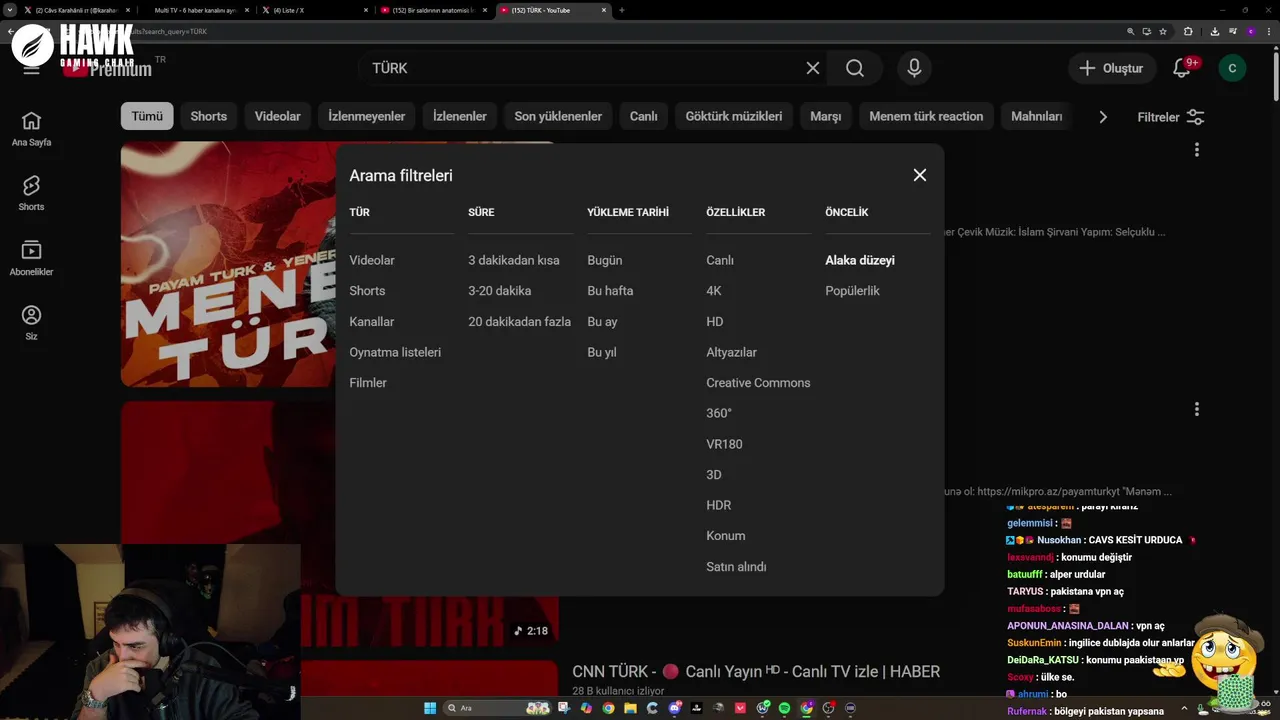Filter by type Filmler

368,383
